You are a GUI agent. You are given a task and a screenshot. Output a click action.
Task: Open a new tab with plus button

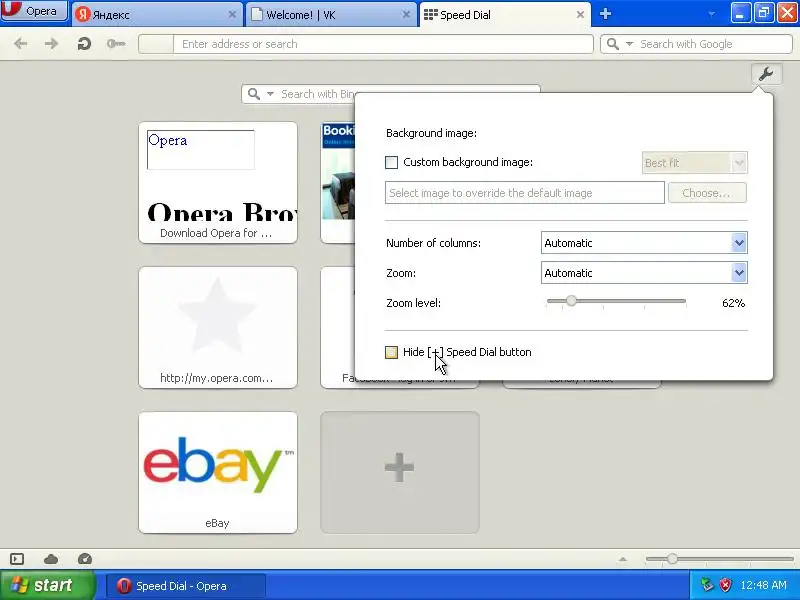[x=606, y=14]
